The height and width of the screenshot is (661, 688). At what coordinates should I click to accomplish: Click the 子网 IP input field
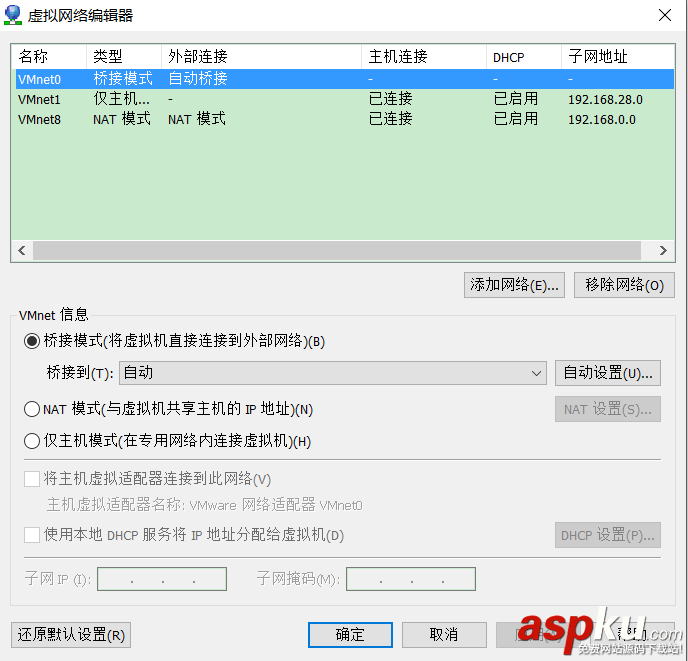click(162, 579)
